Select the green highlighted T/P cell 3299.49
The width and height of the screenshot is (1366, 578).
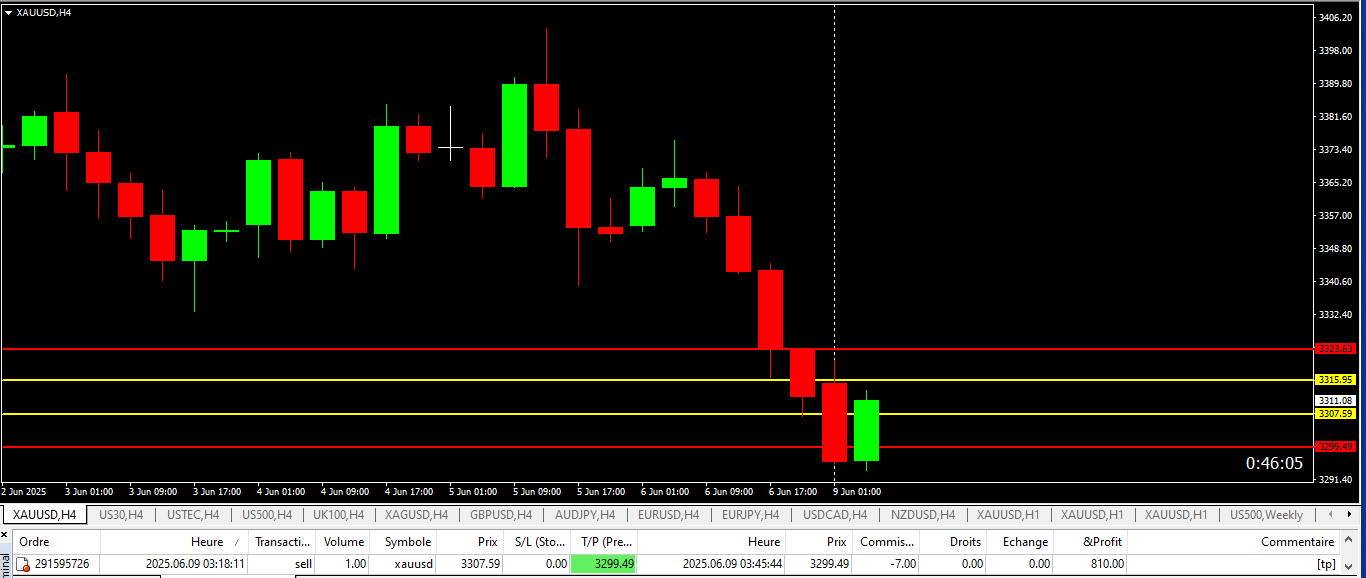603,564
